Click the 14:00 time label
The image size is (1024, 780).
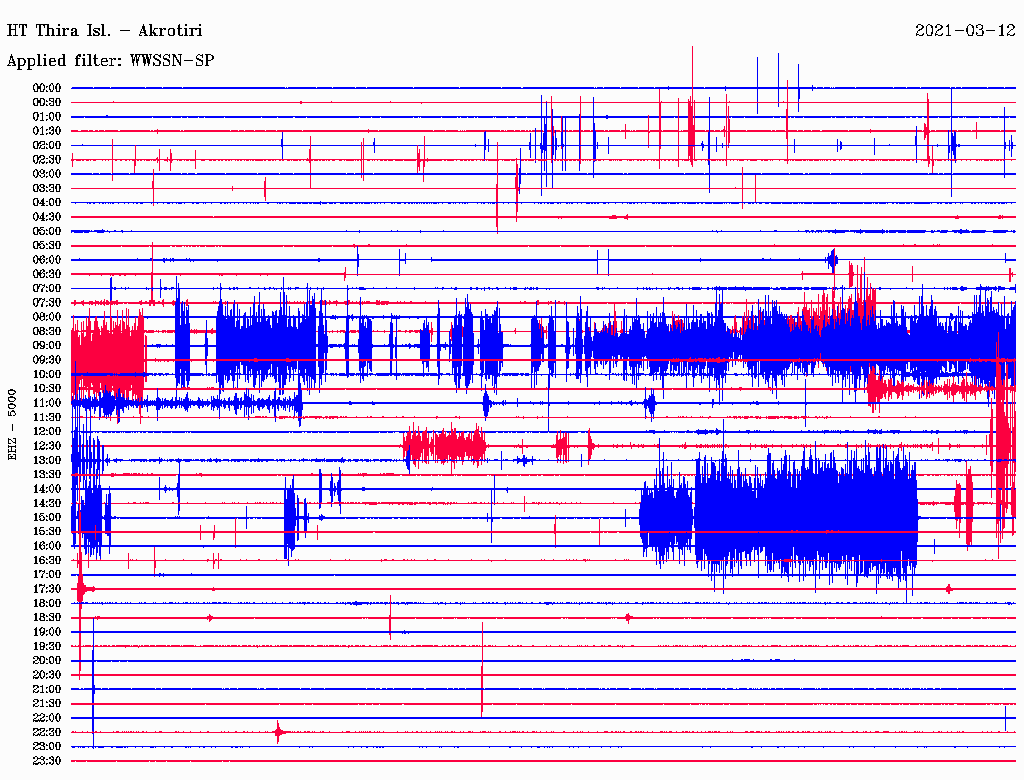coord(47,489)
